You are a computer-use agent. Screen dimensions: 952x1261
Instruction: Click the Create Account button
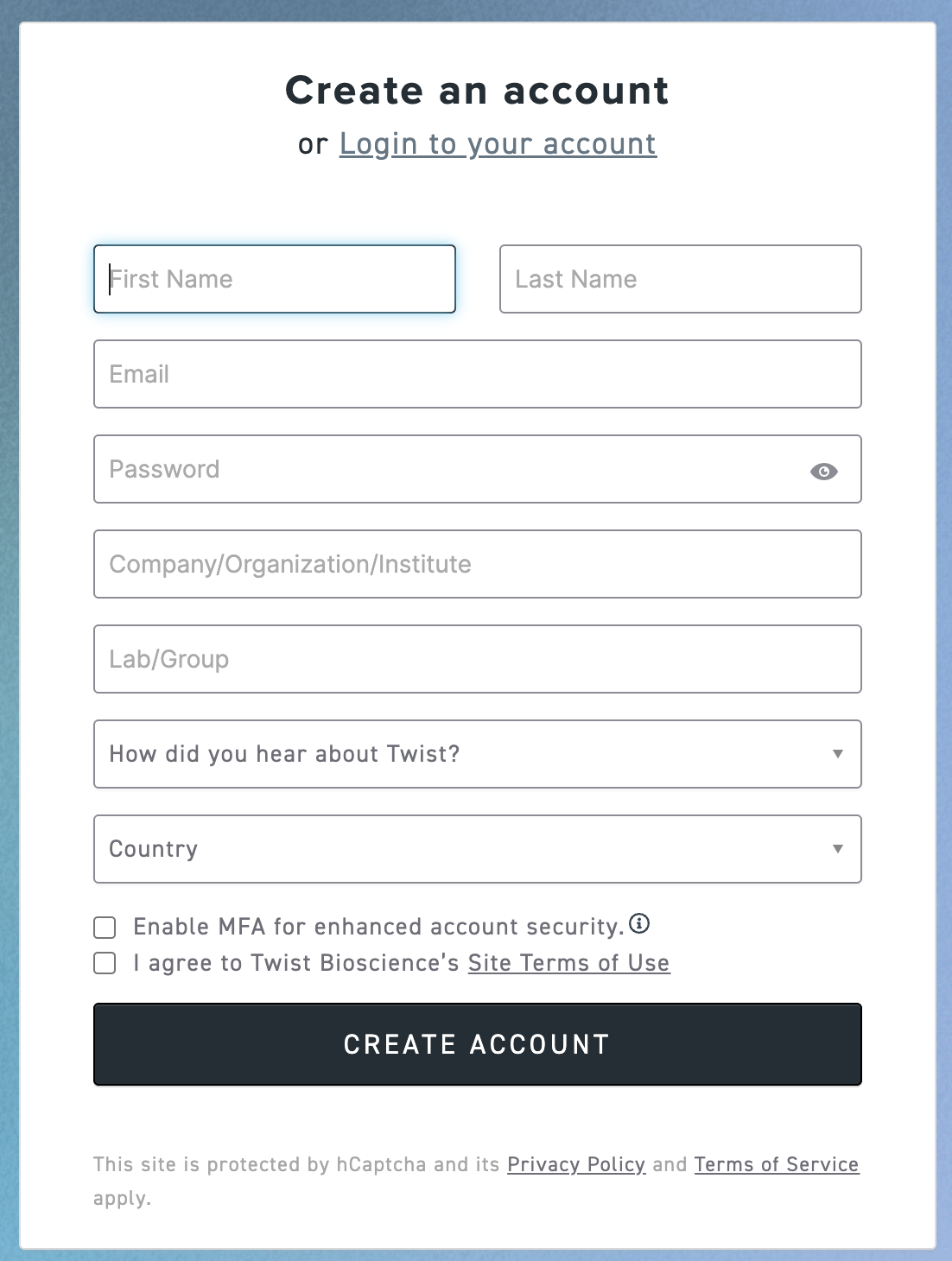[476, 1044]
